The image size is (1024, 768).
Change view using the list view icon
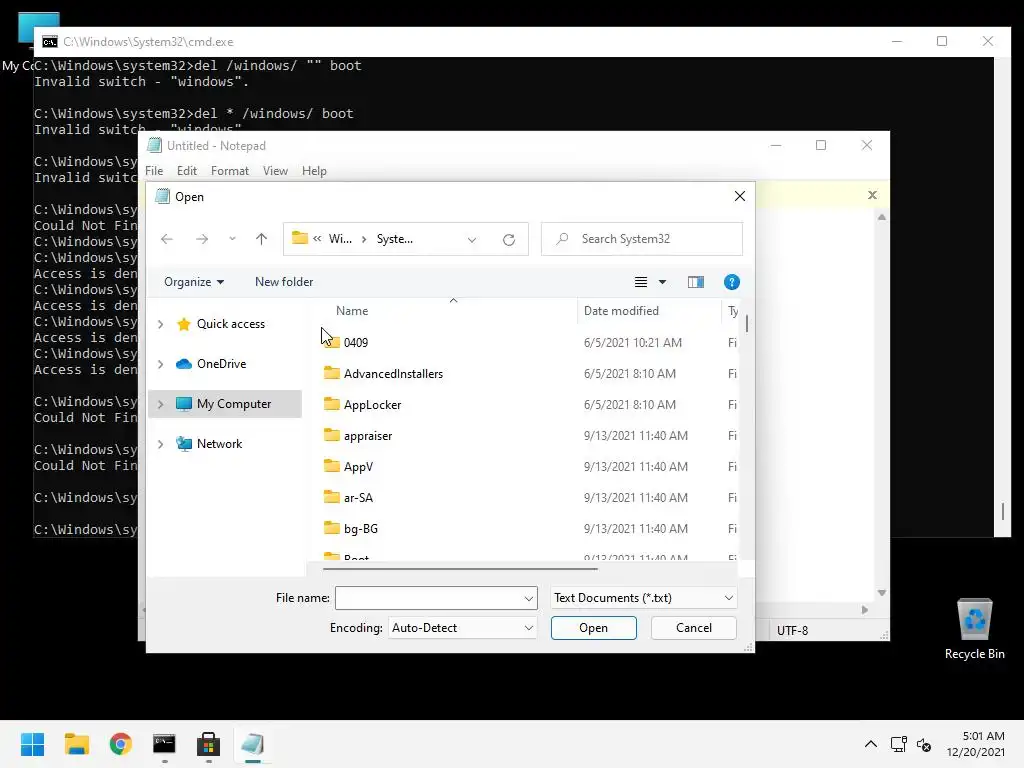[641, 282]
